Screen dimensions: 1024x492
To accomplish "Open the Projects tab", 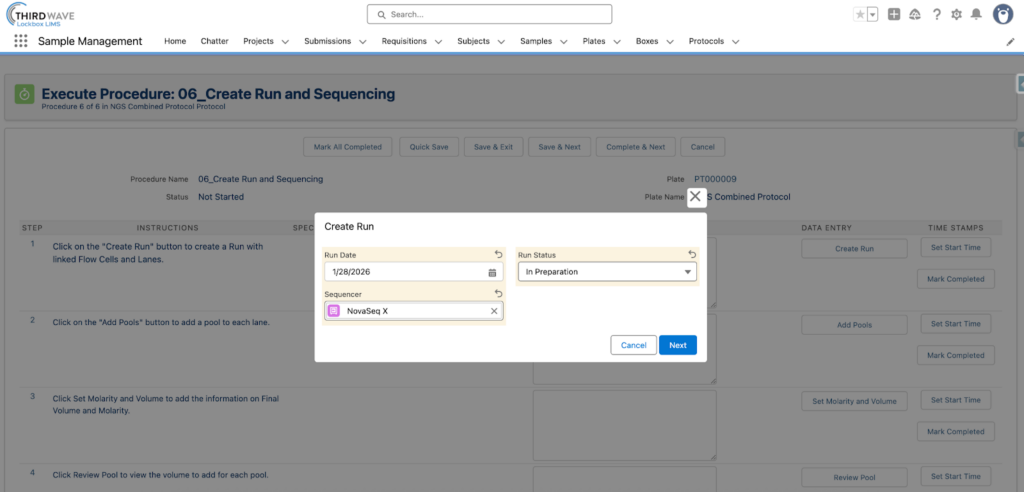I will click(258, 41).
